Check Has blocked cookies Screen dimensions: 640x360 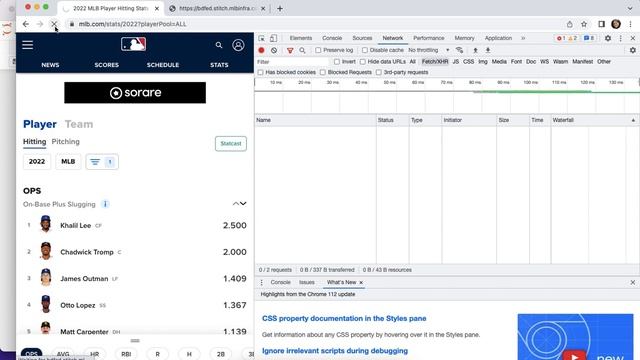[x=260, y=72]
